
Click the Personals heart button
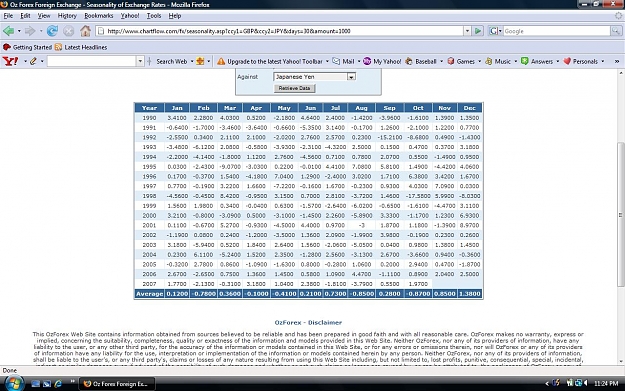(x=580, y=61)
